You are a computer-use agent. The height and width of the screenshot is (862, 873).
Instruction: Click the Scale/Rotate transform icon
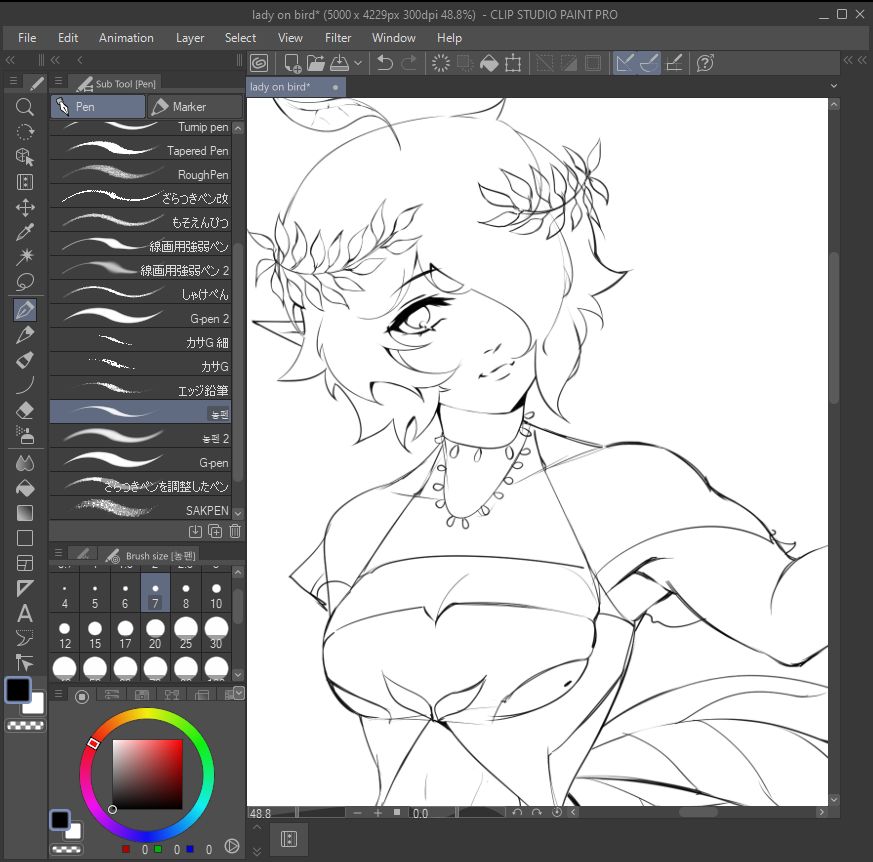[x=513, y=63]
